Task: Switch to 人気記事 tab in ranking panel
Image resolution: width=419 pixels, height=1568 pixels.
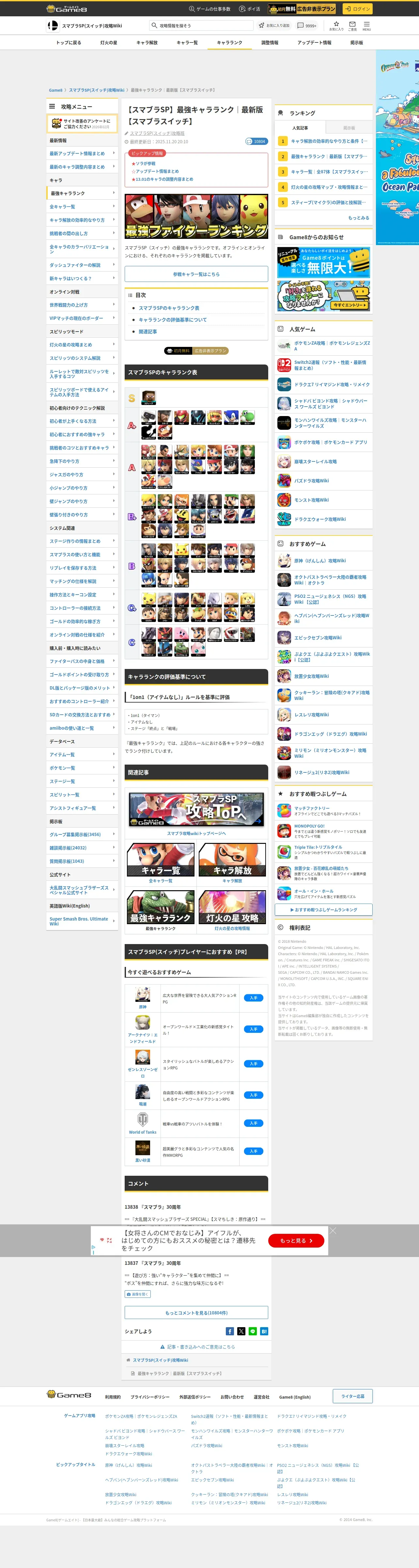Action: 300,128
